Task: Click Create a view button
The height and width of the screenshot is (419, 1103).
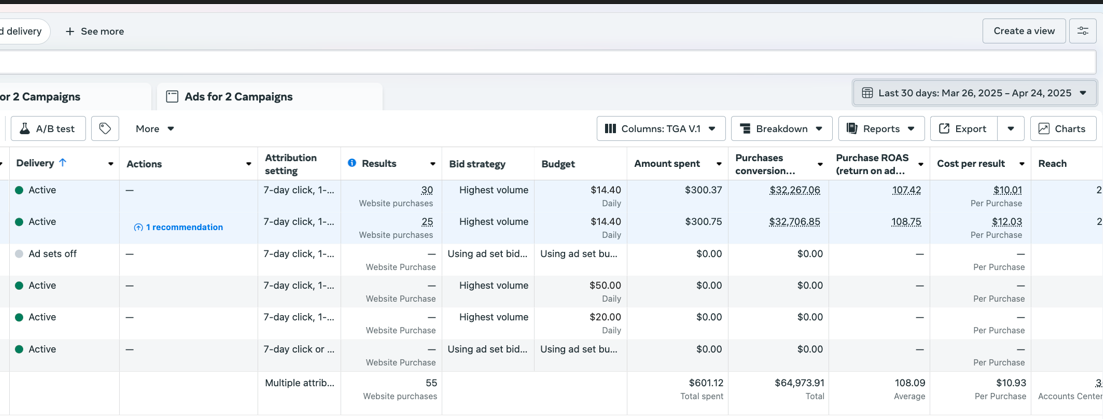Action: [x=1024, y=31]
